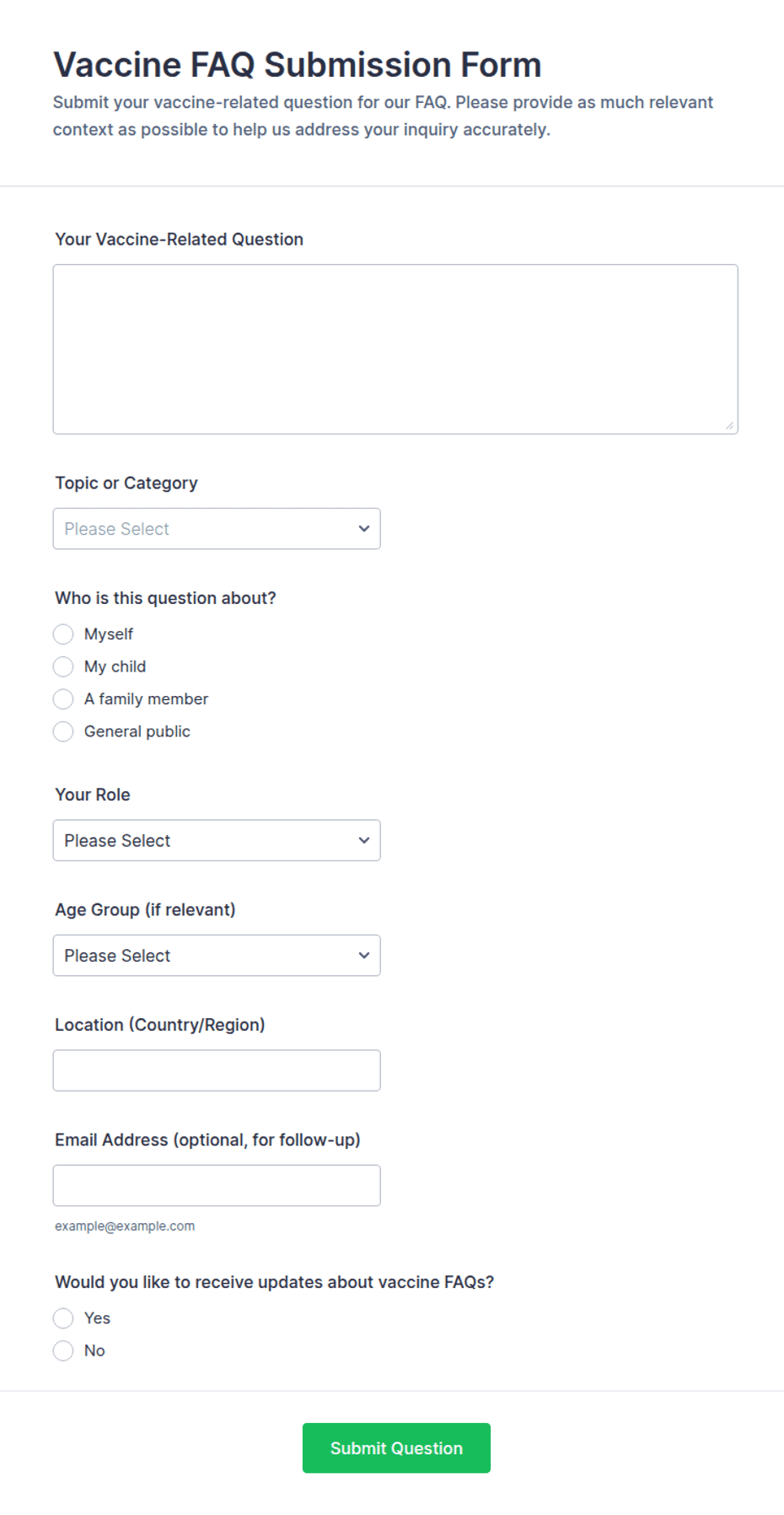Open the Topic or Category dropdown
The height and width of the screenshot is (1515, 784).
point(217,529)
